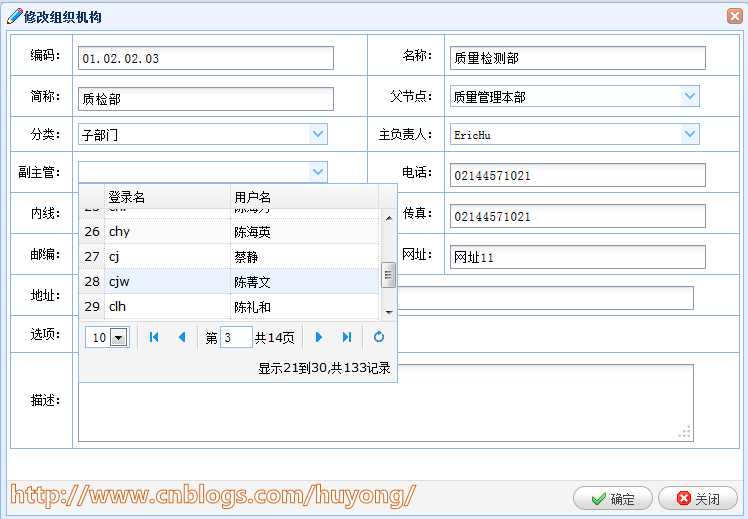This screenshot has height=519, width=748.
Task: Click the 网址 input field
Action: pos(577,257)
